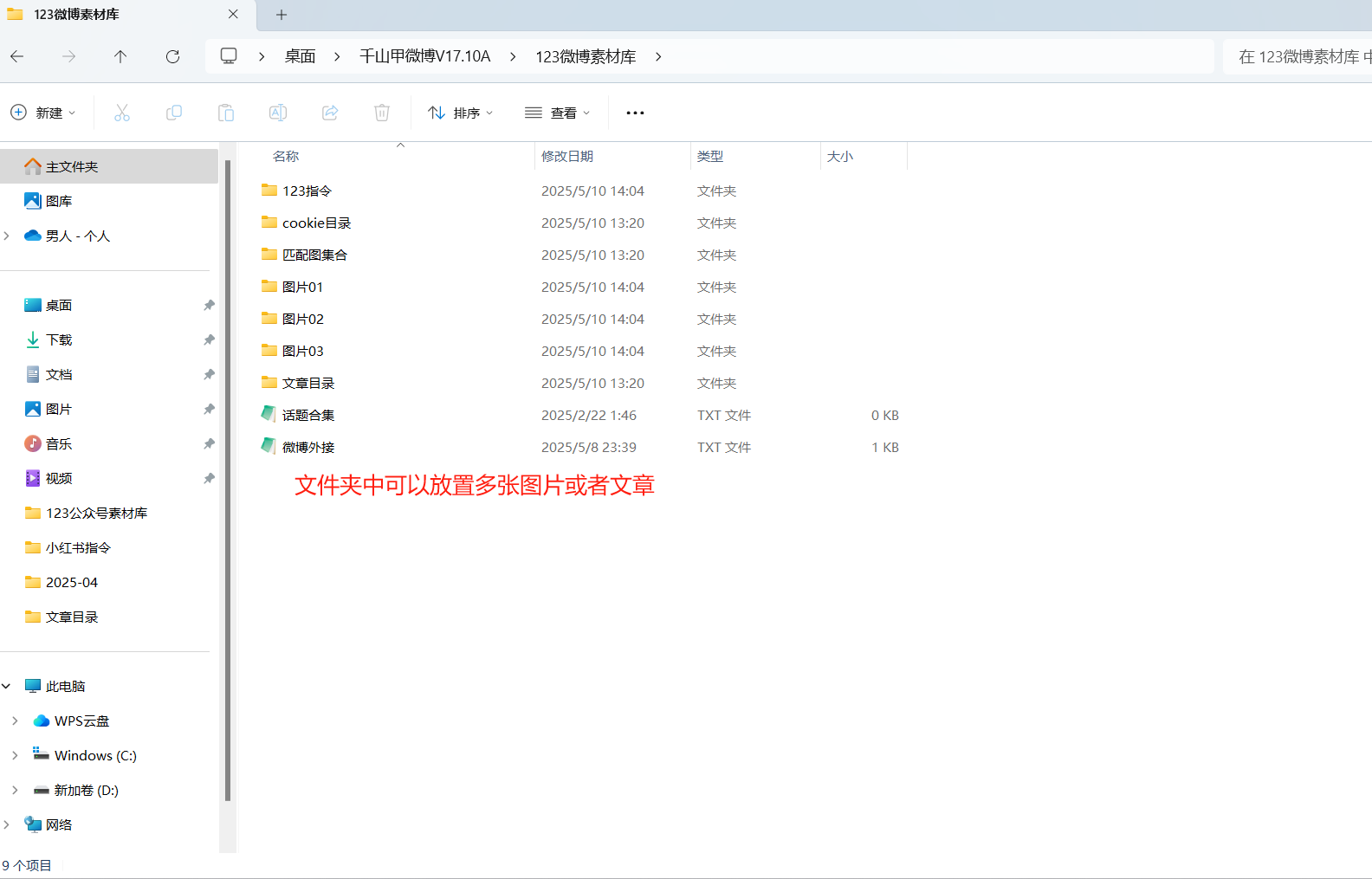Open the 查看 (View) dropdown menu

tap(558, 113)
